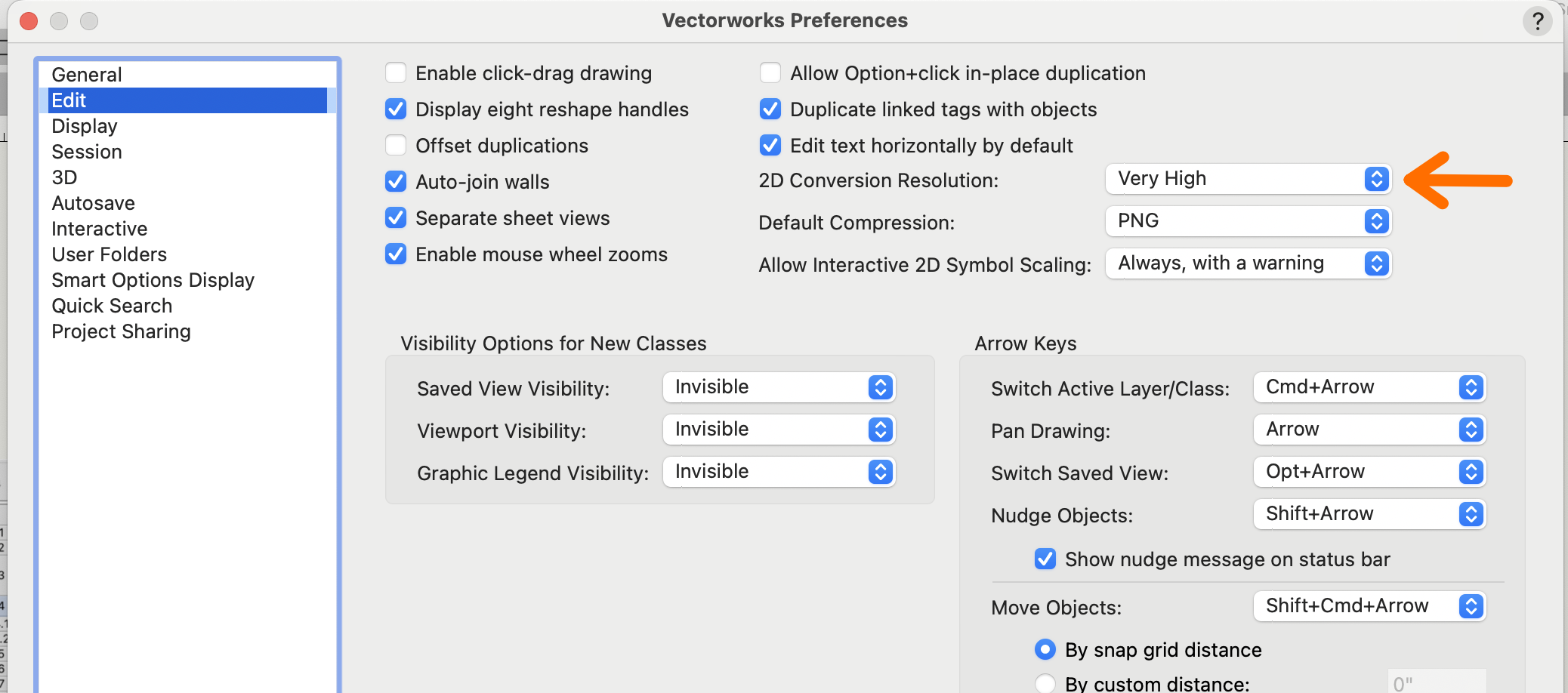This screenshot has height=693, width=1568.
Task: Open Allow Interactive 2D Symbol Scaling dropdown
Action: point(1248,263)
